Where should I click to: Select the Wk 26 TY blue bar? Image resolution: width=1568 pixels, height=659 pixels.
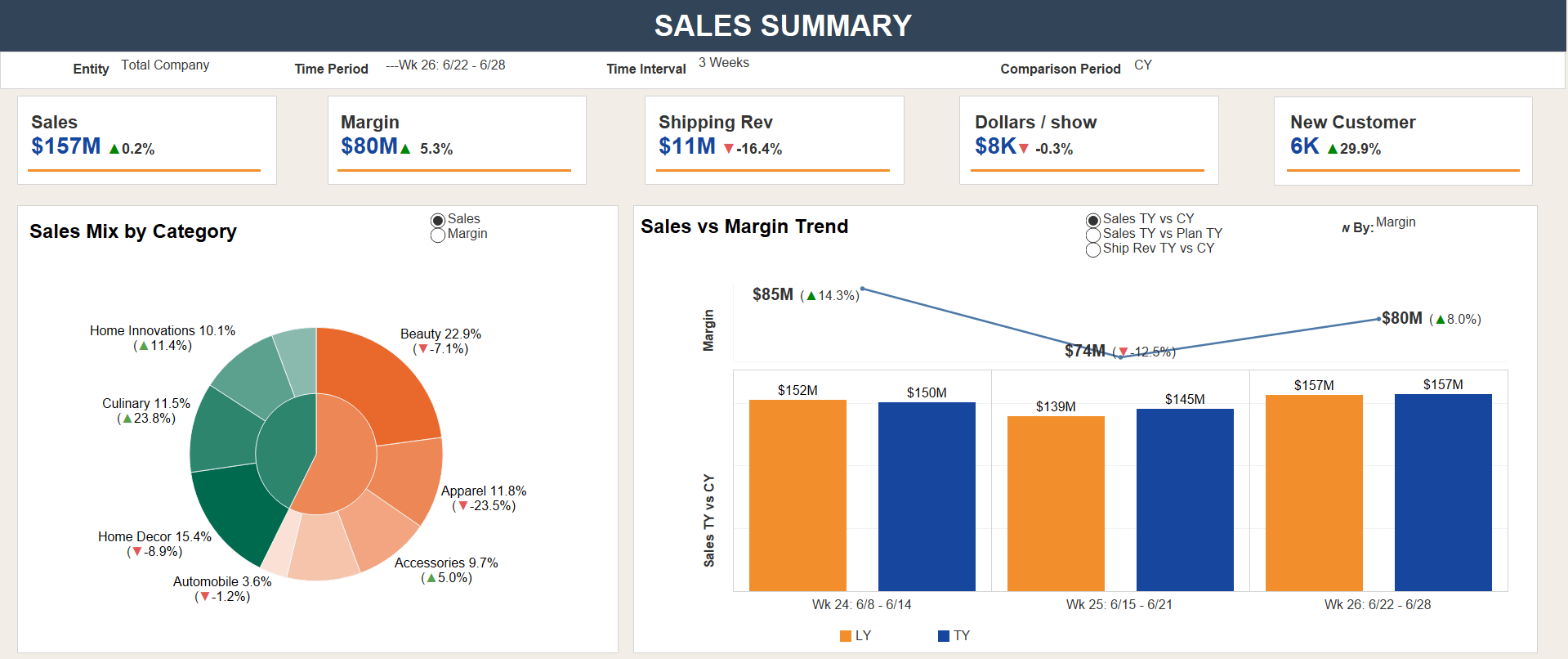(x=1443, y=492)
